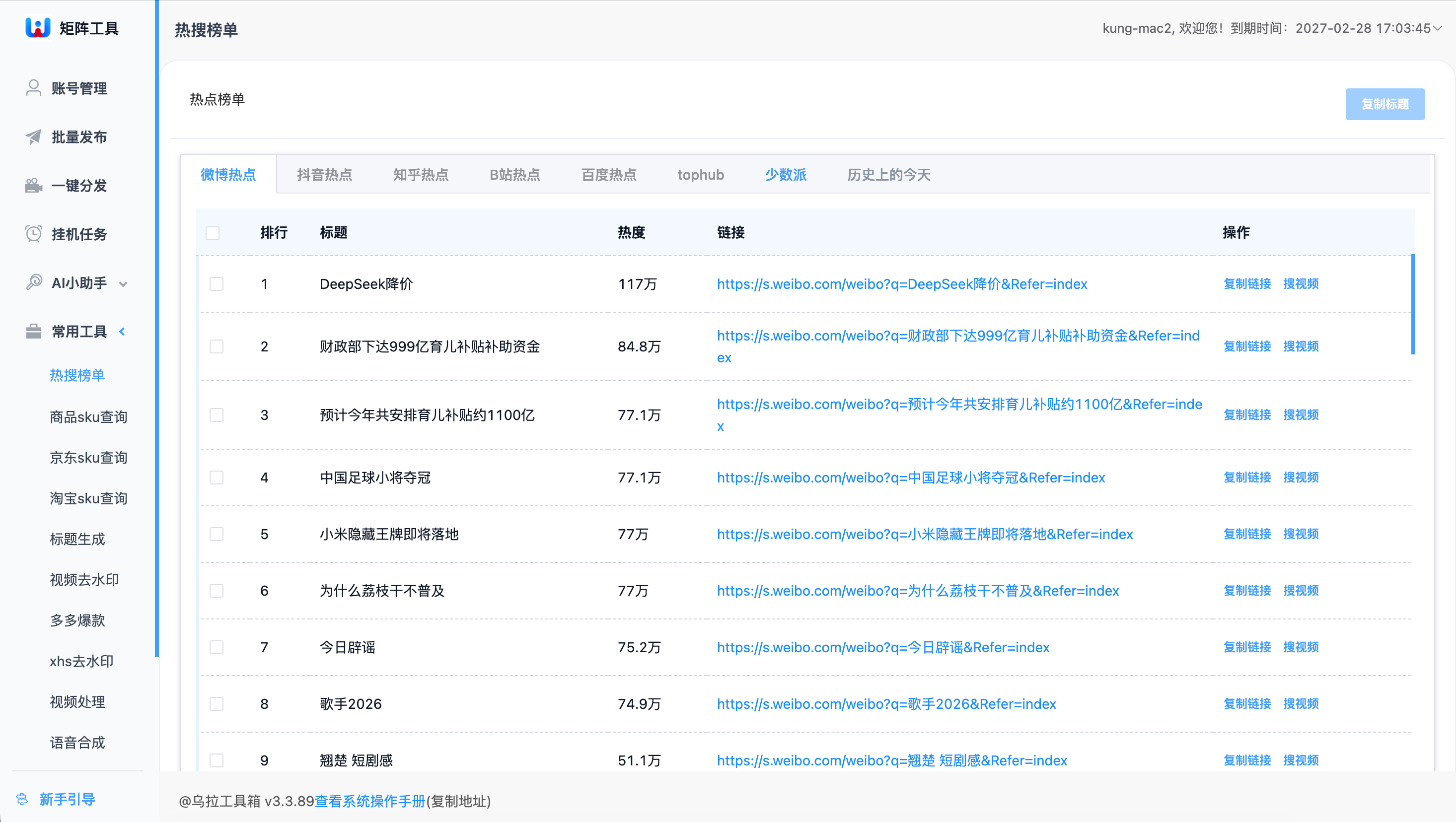The height and width of the screenshot is (822, 1456).
Task: Click the 账号管理 user icon
Action: pos(33,88)
